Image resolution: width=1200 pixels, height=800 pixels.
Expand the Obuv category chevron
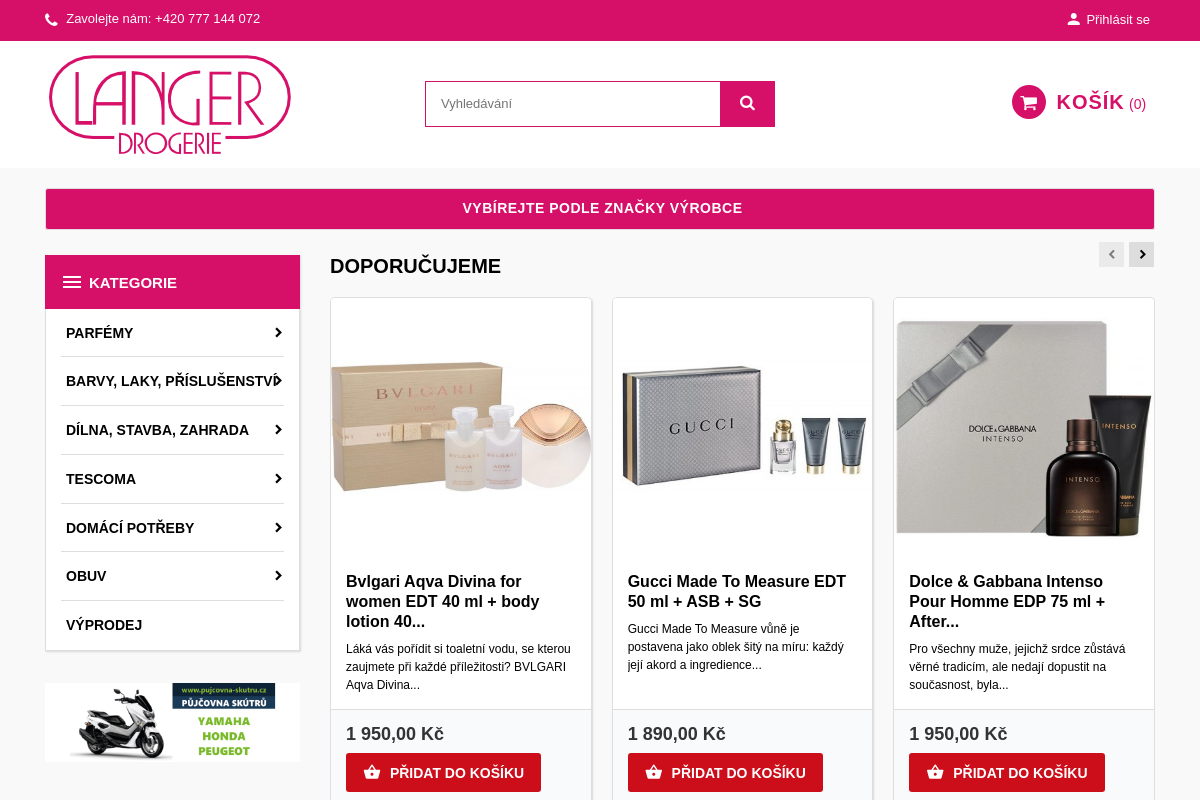click(x=278, y=576)
